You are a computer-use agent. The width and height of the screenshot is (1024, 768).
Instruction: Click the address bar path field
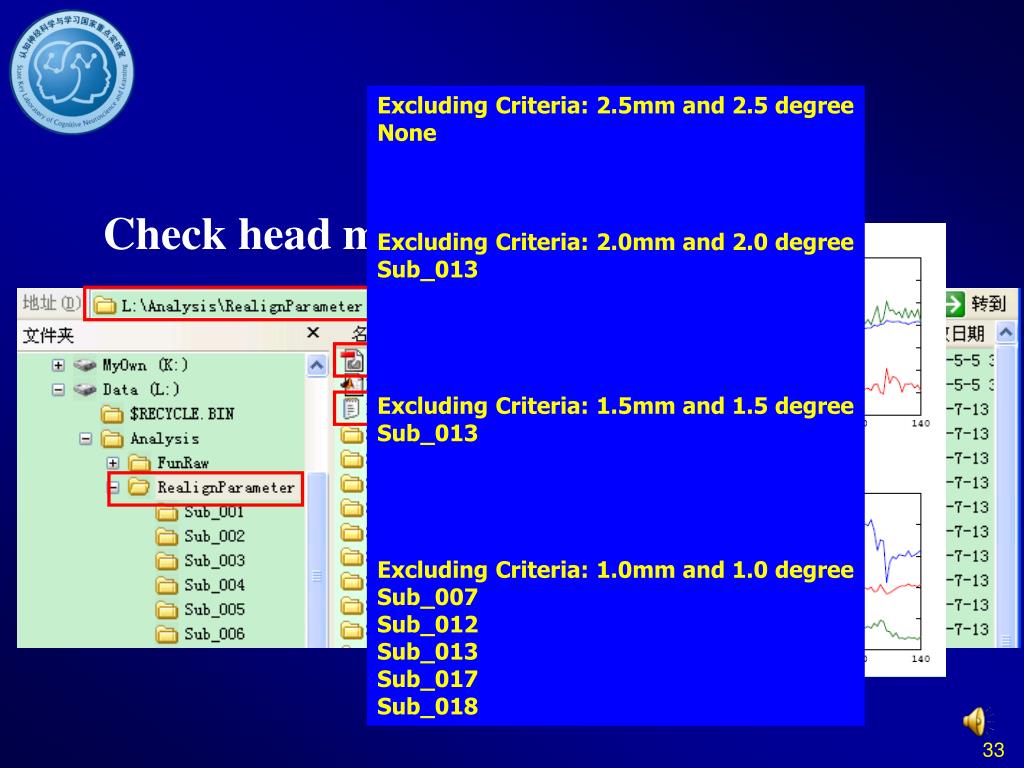coord(229,306)
